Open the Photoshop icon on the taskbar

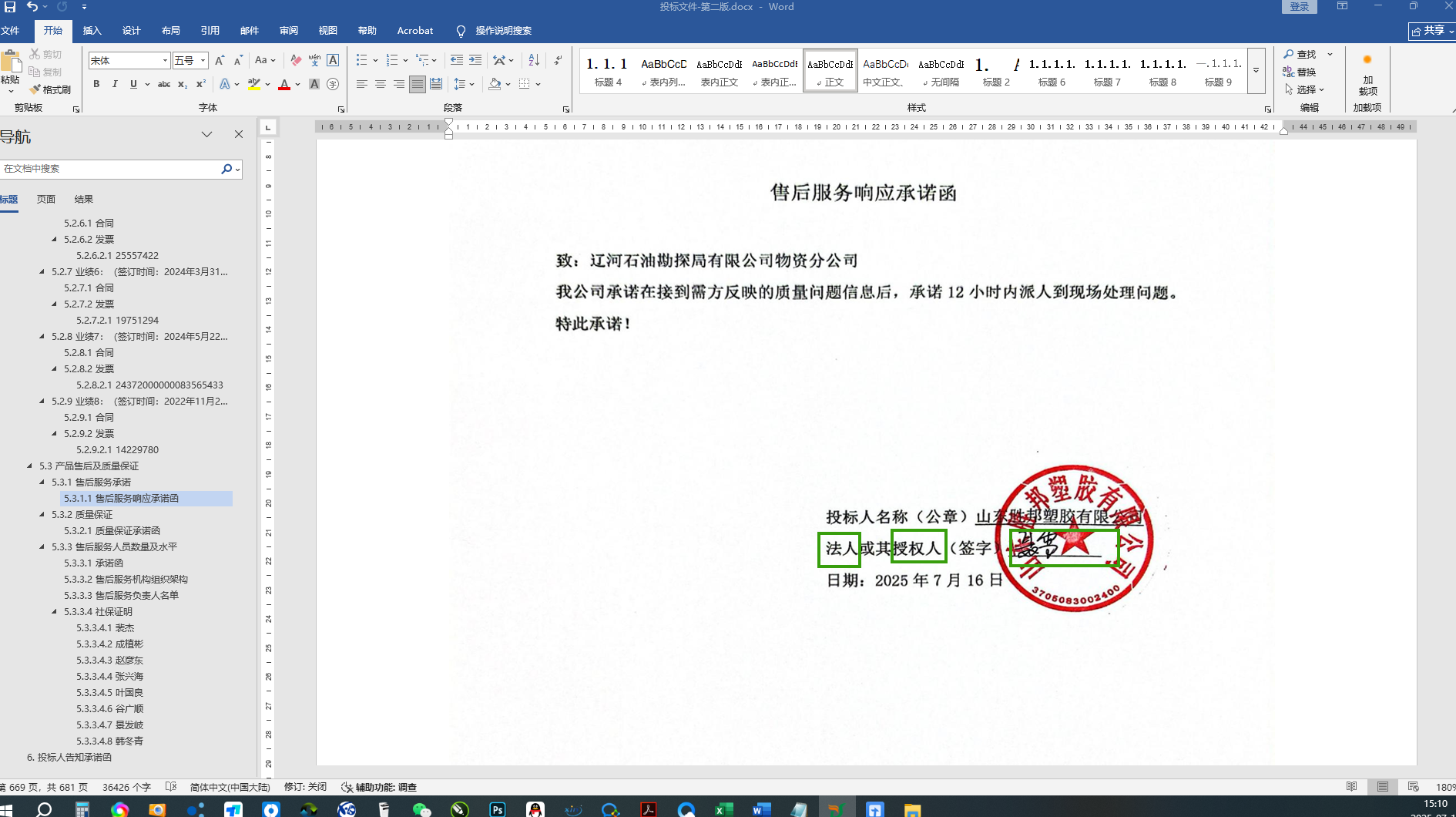[x=498, y=809]
